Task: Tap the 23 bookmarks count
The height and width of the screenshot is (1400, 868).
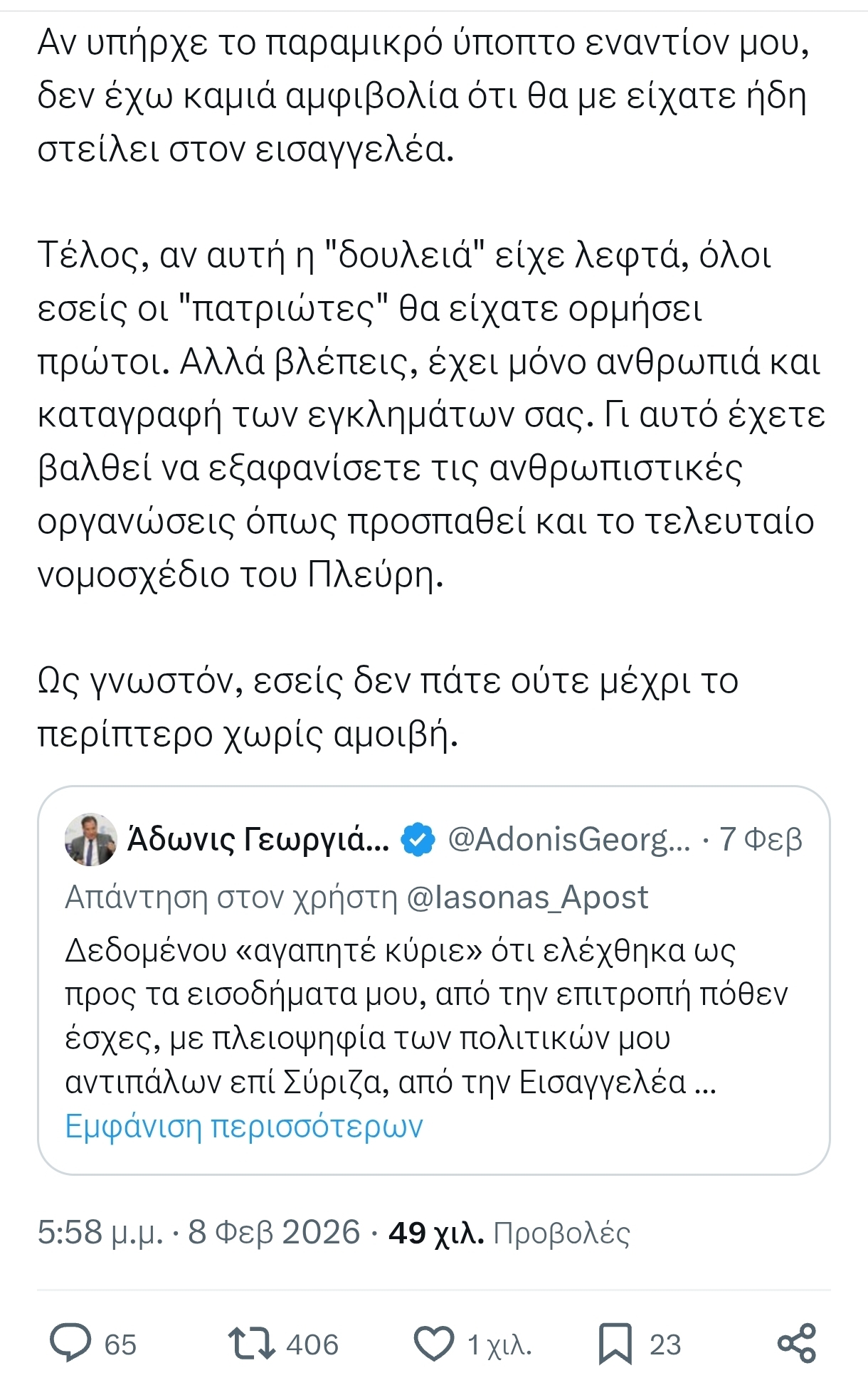Action: 665,1344
